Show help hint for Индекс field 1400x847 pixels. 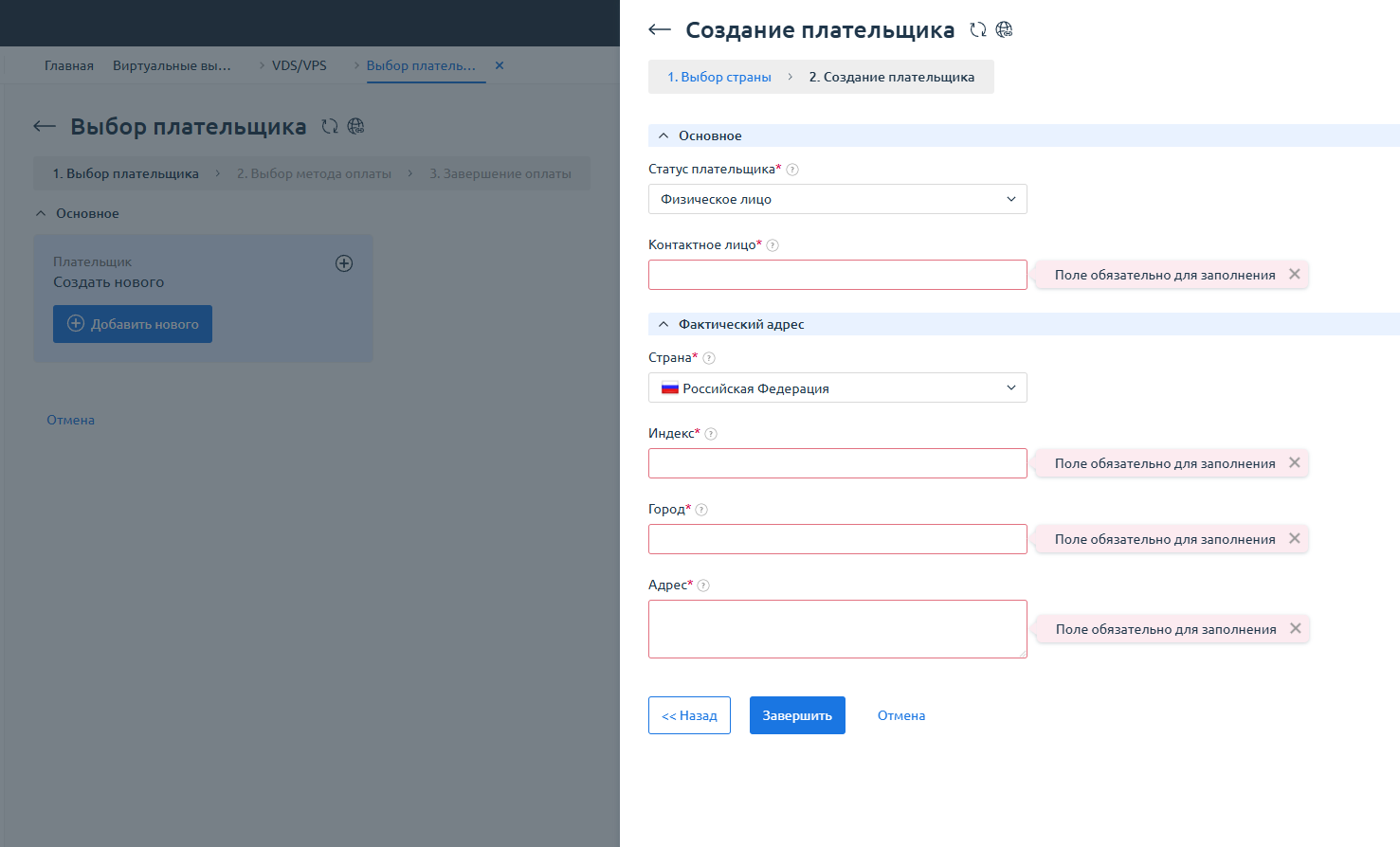tap(711, 434)
